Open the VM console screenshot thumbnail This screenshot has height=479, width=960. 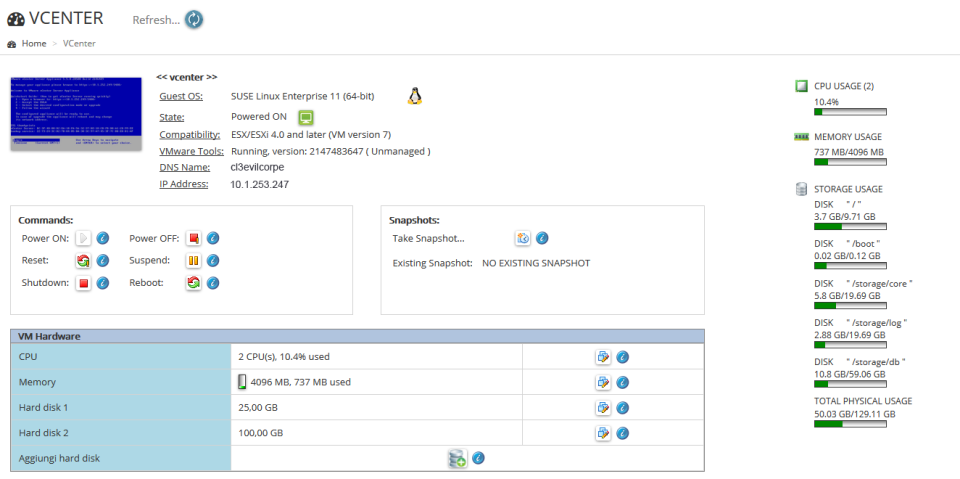tap(76, 114)
